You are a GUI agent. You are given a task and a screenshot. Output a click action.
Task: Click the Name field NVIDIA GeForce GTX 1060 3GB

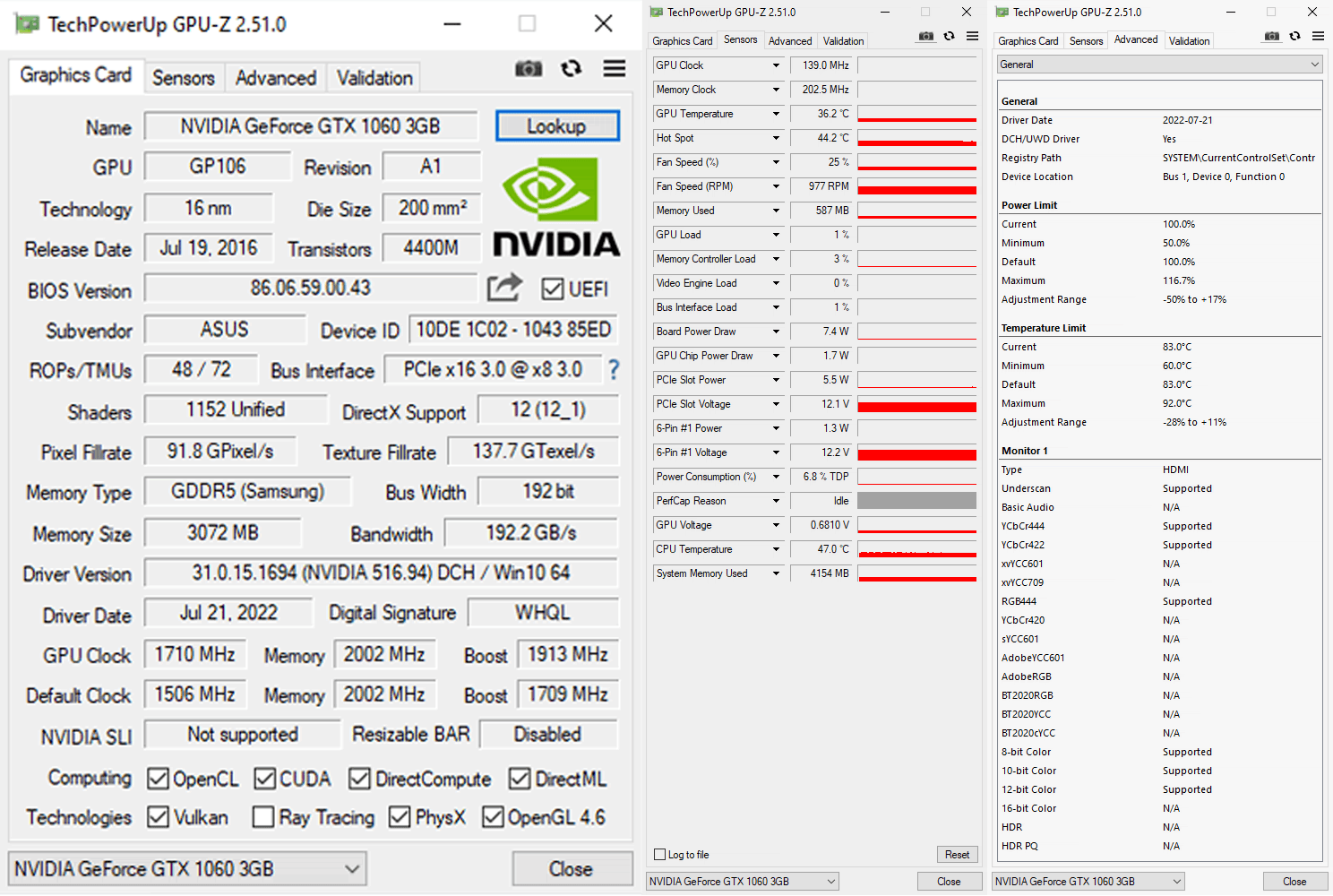311,126
